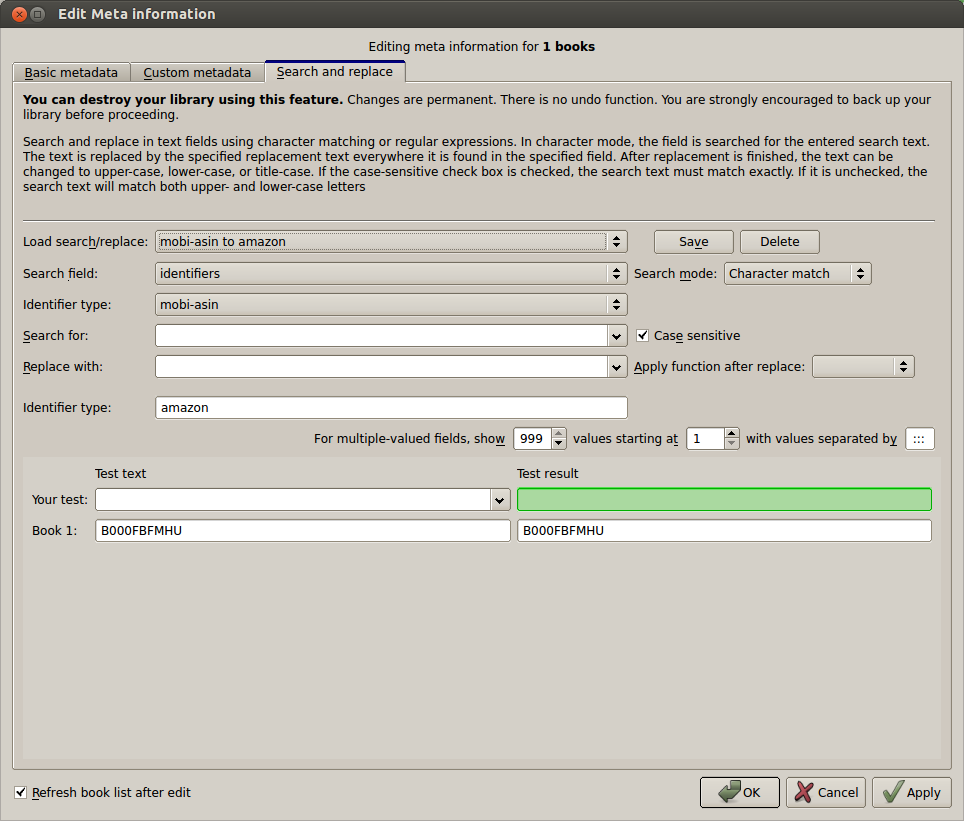Click the amazon Identifier type field
964x821 pixels.
[391, 408]
